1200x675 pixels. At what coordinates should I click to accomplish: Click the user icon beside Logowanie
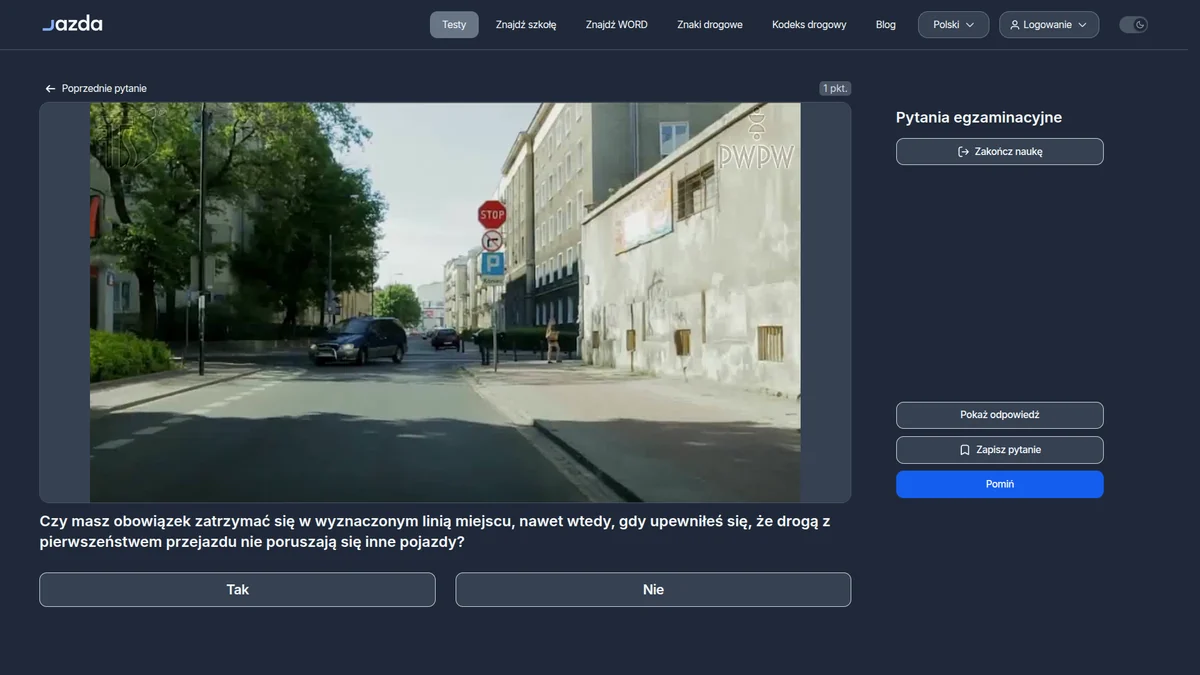1015,25
